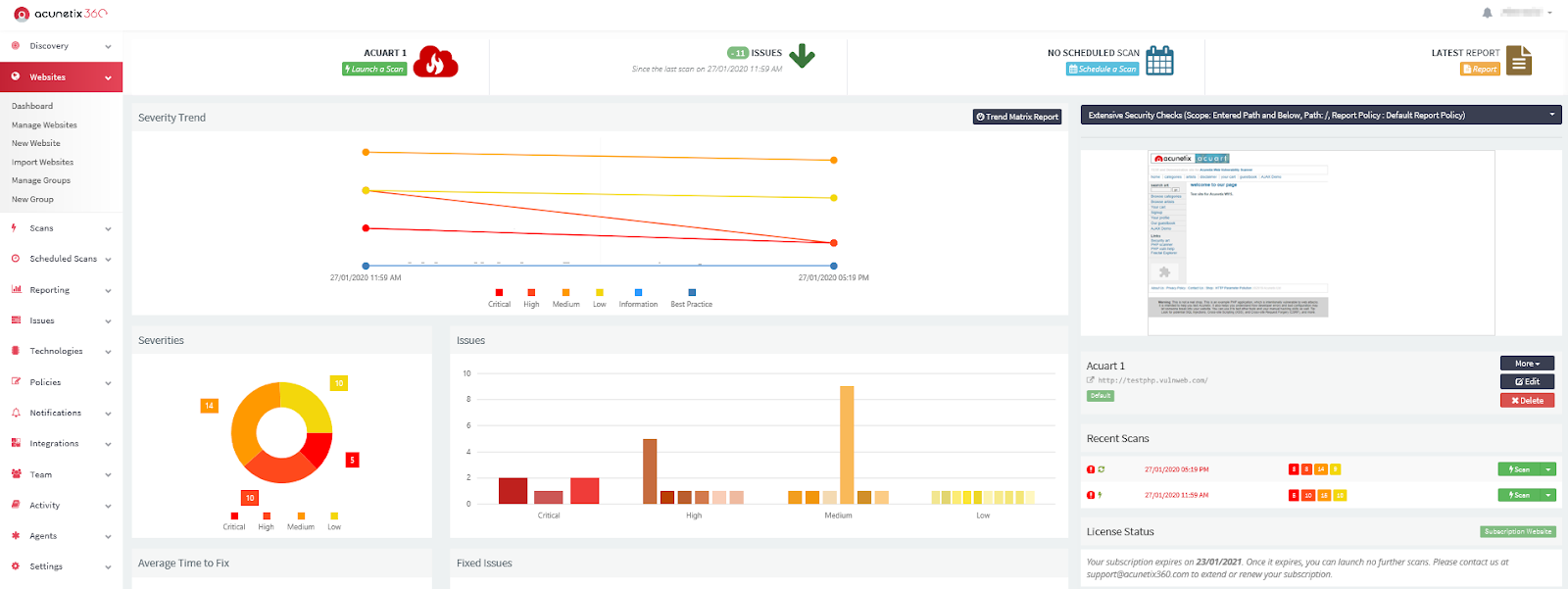
Task: Toggle Medium in Severities donut legend
Action: [301, 521]
